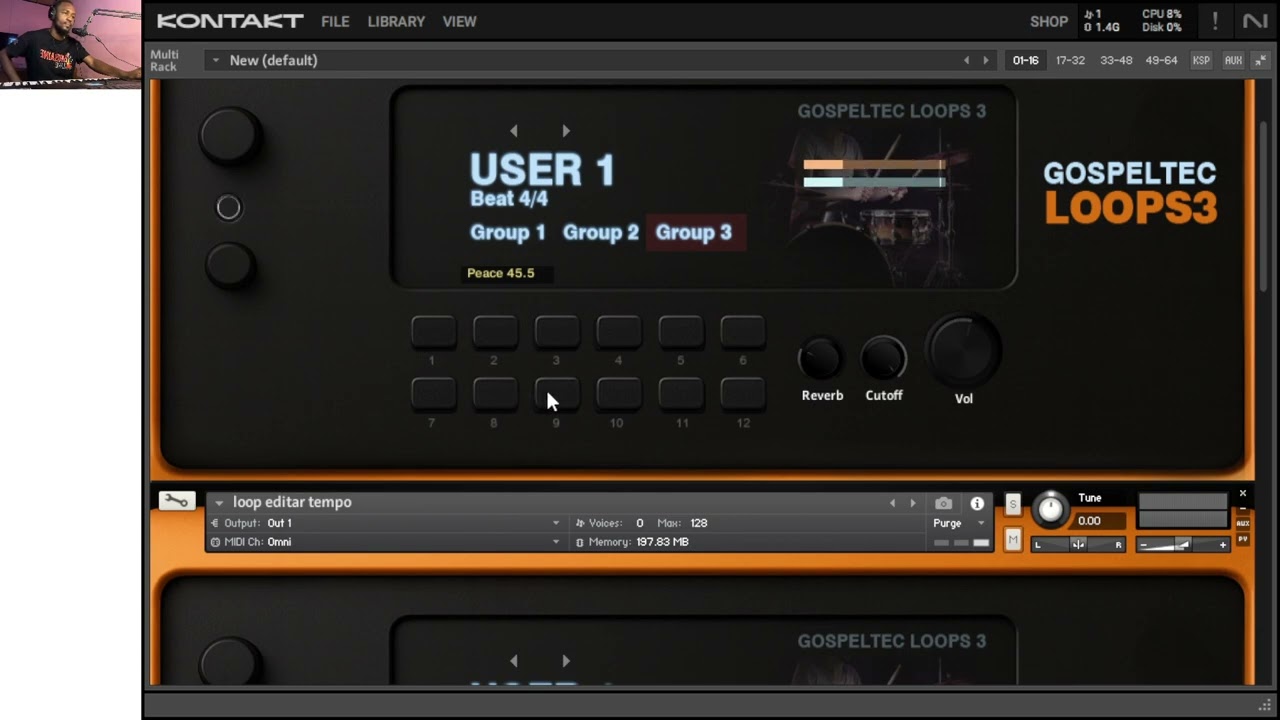Image resolution: width=1280 pixels, height=720 pixels.
Task: Click the large Vol knob
Action: point(964,349)
